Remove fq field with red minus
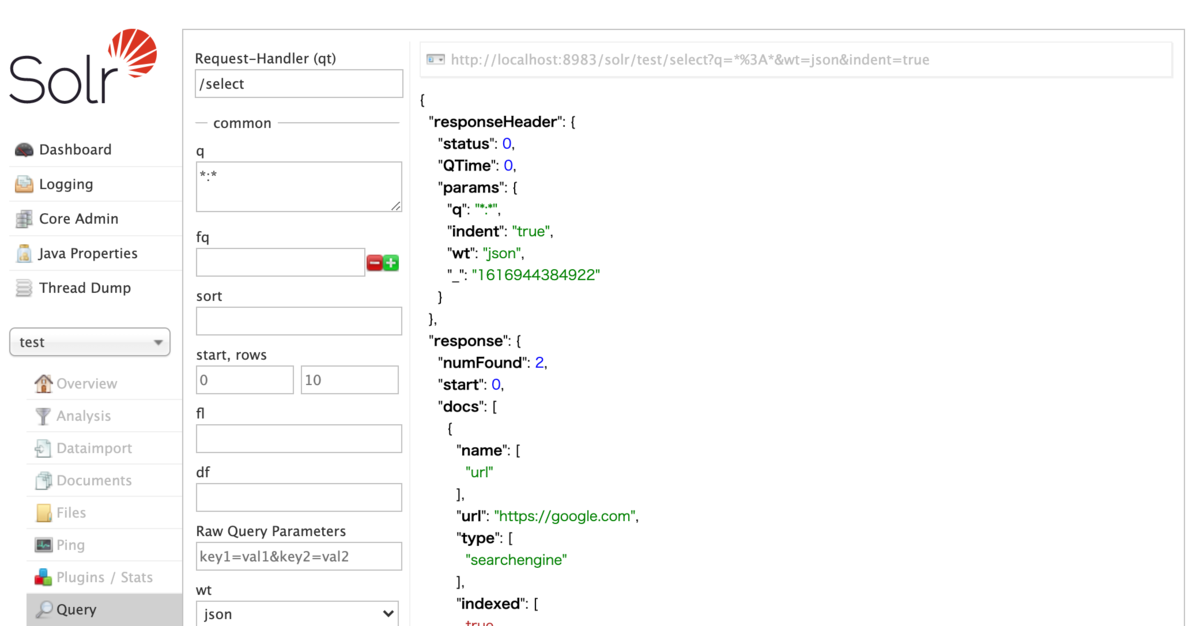This screenshot has height=626, width=1200. tap(375, 263)
